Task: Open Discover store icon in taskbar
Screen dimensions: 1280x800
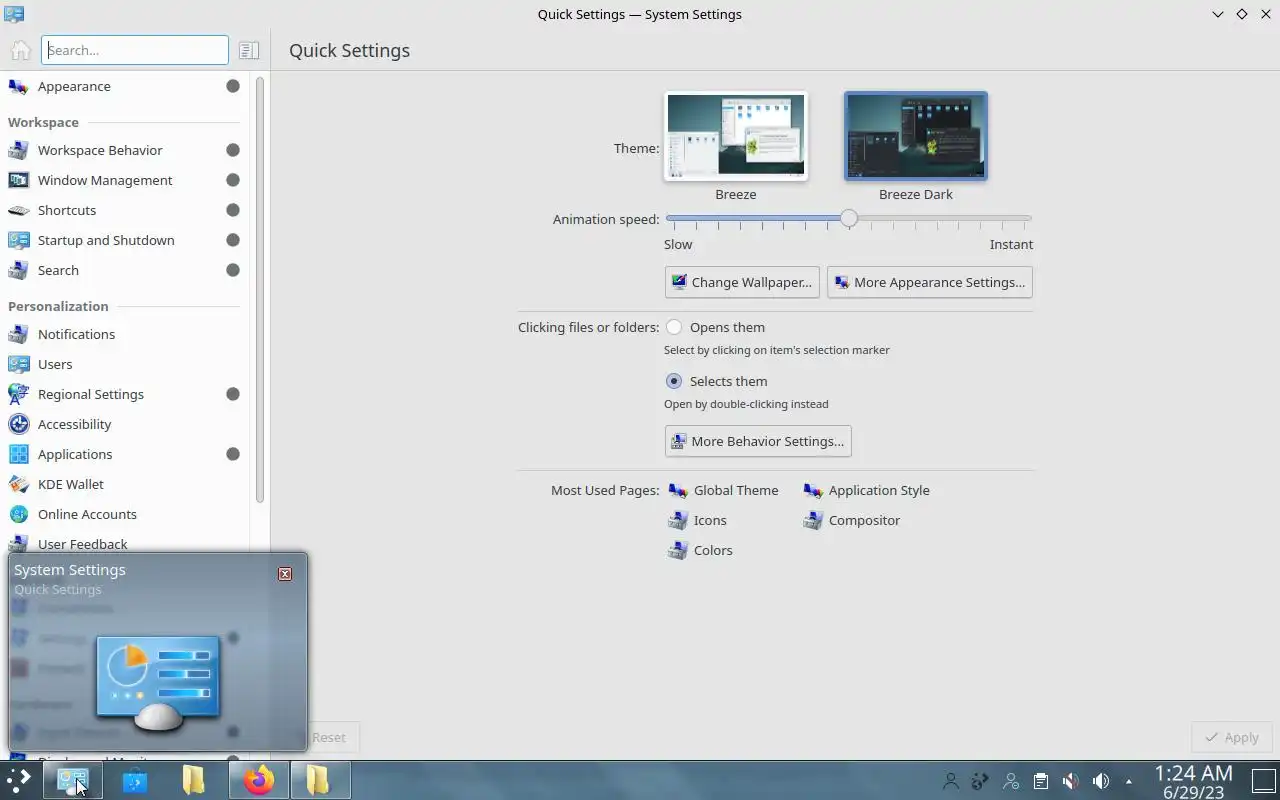Action: click(x=134, y=780)
